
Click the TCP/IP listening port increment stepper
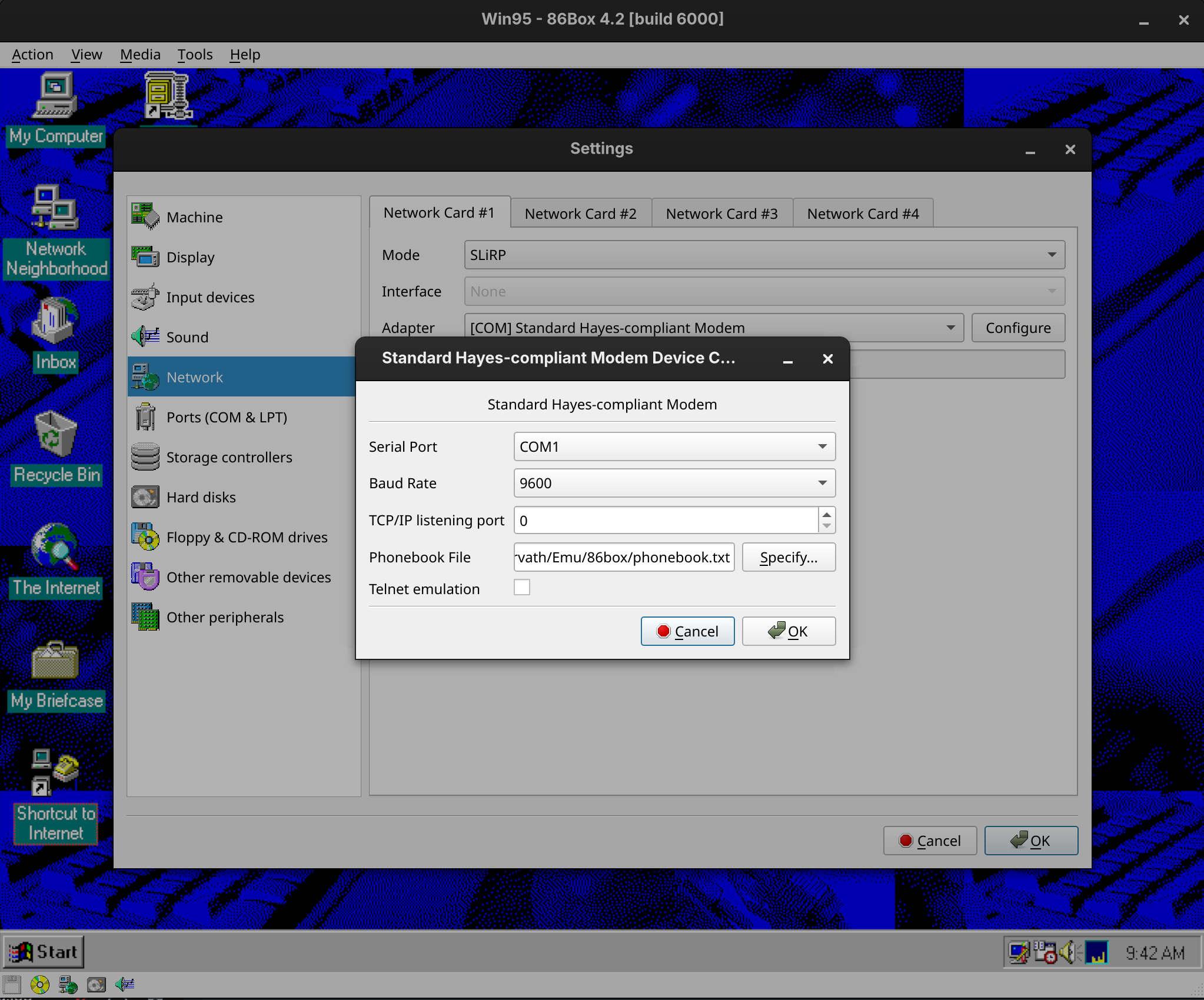(x=828, y=514)
